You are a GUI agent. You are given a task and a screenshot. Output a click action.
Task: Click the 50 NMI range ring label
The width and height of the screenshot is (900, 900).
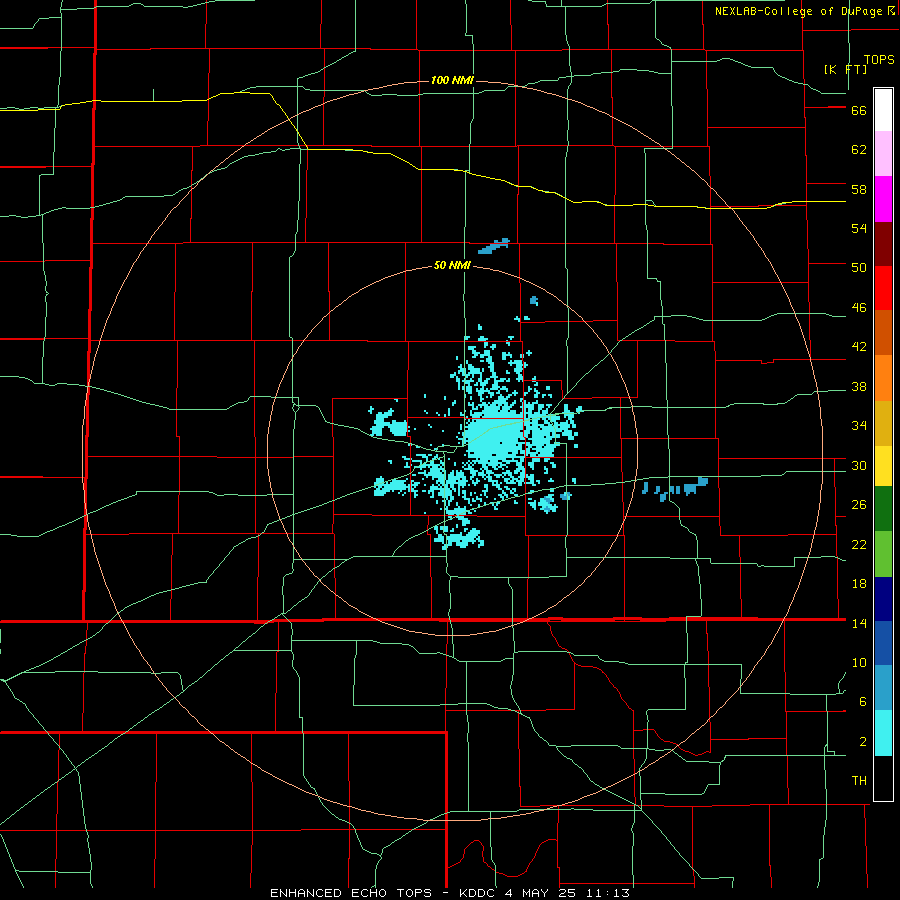pos(452,265)
